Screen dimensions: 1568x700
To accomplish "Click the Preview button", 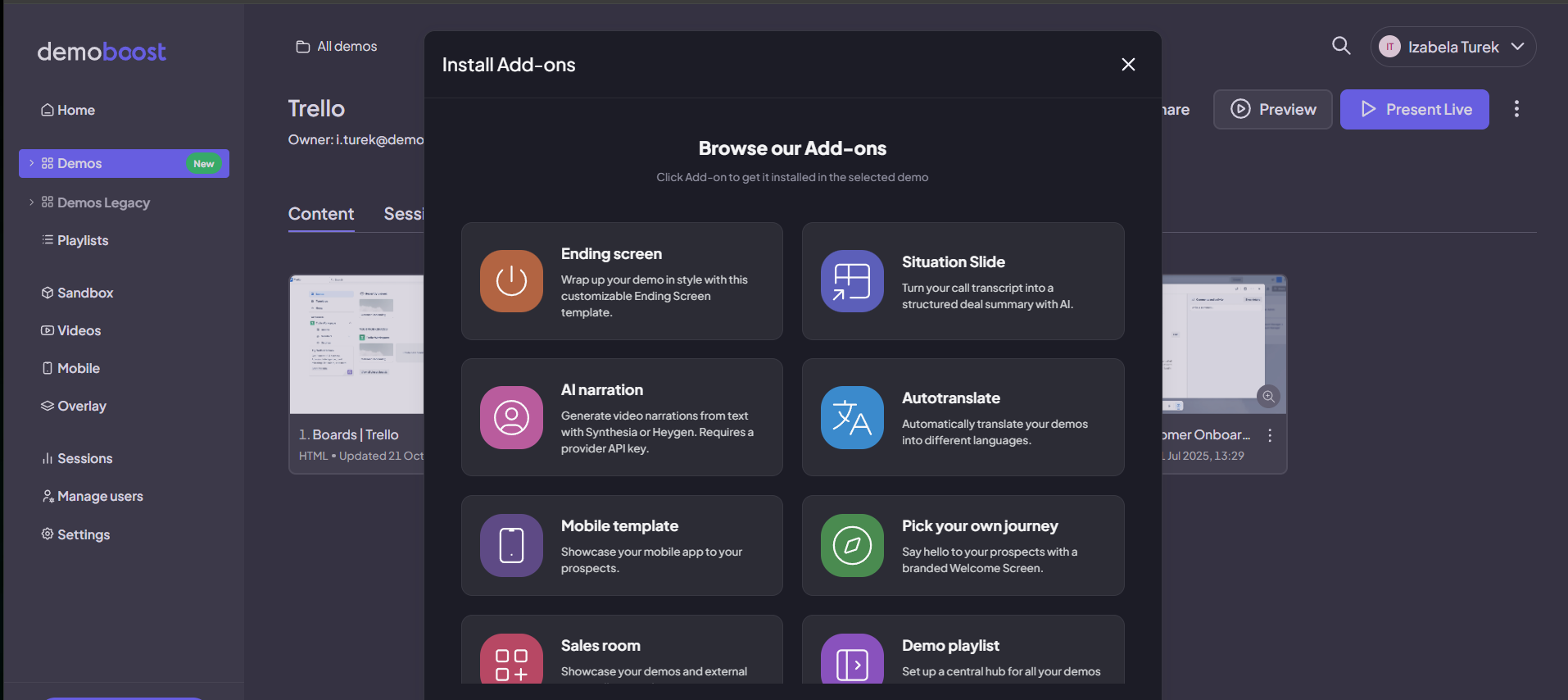I will 1273,109.
